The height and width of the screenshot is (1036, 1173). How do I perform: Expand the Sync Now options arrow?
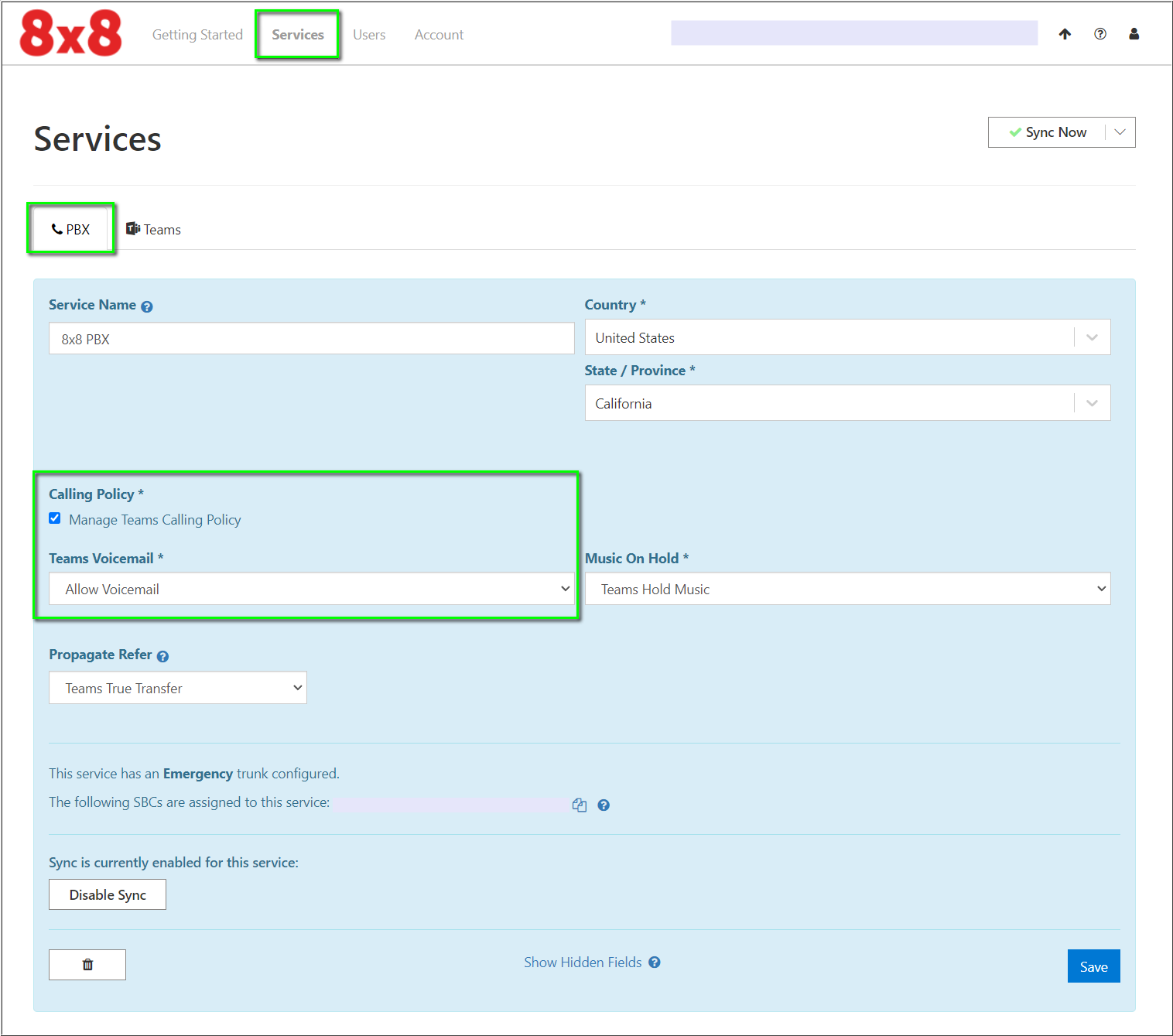pyautogui.click(x=1120, y=132)
